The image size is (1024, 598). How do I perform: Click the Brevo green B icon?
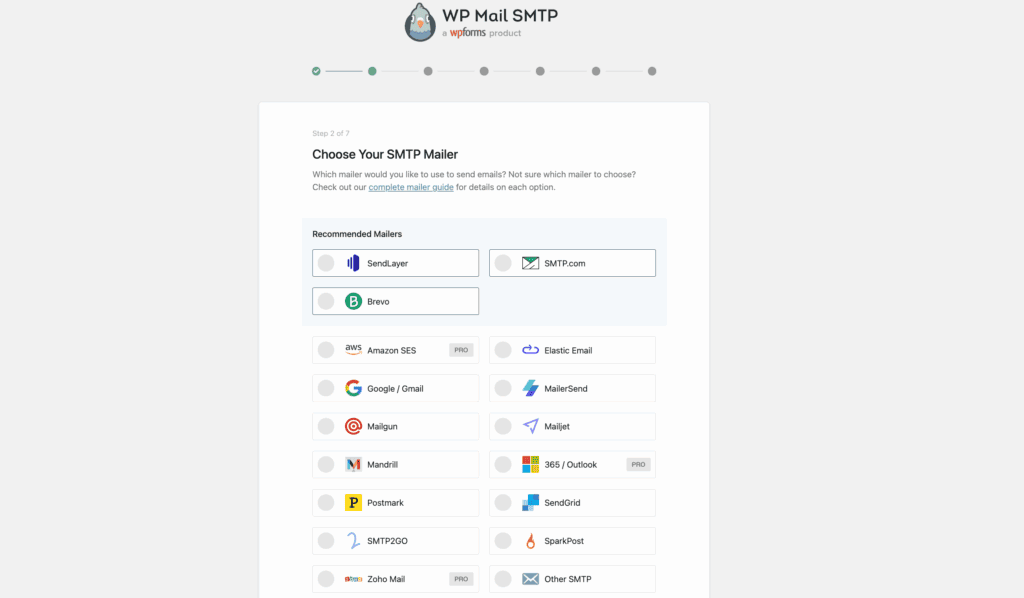pos(353,302)
